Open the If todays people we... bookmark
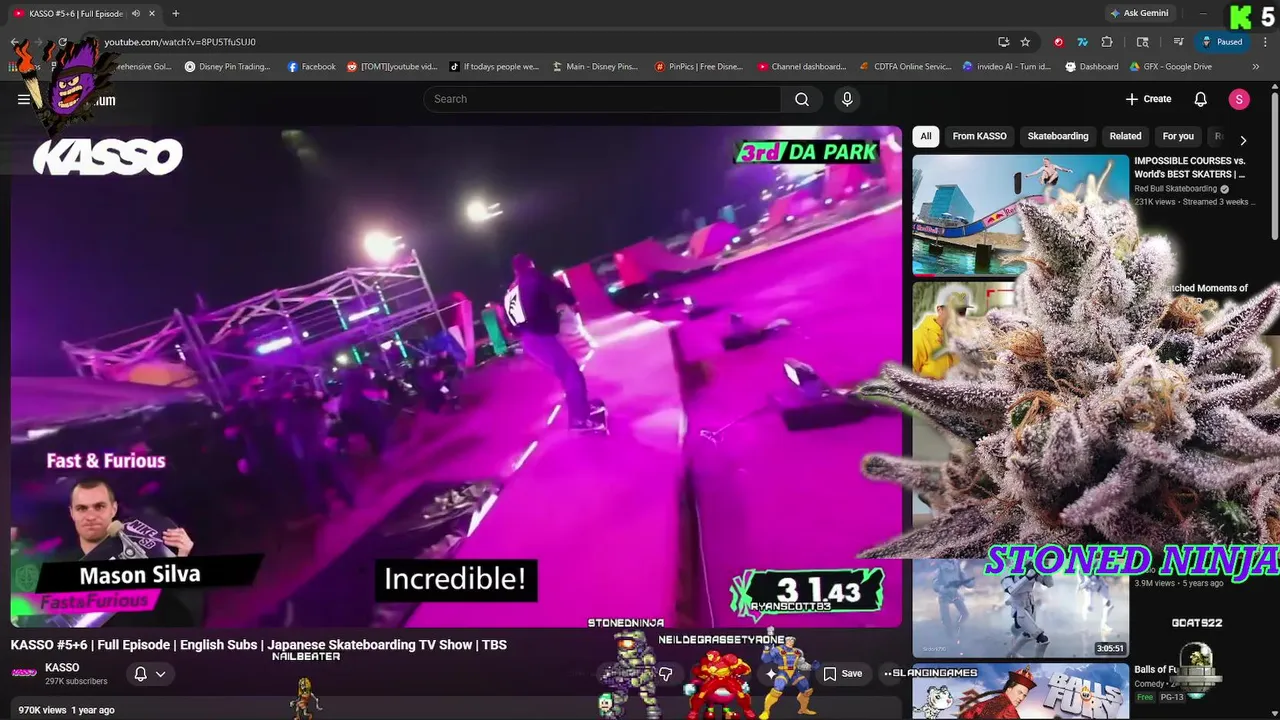 click(494, 67)
